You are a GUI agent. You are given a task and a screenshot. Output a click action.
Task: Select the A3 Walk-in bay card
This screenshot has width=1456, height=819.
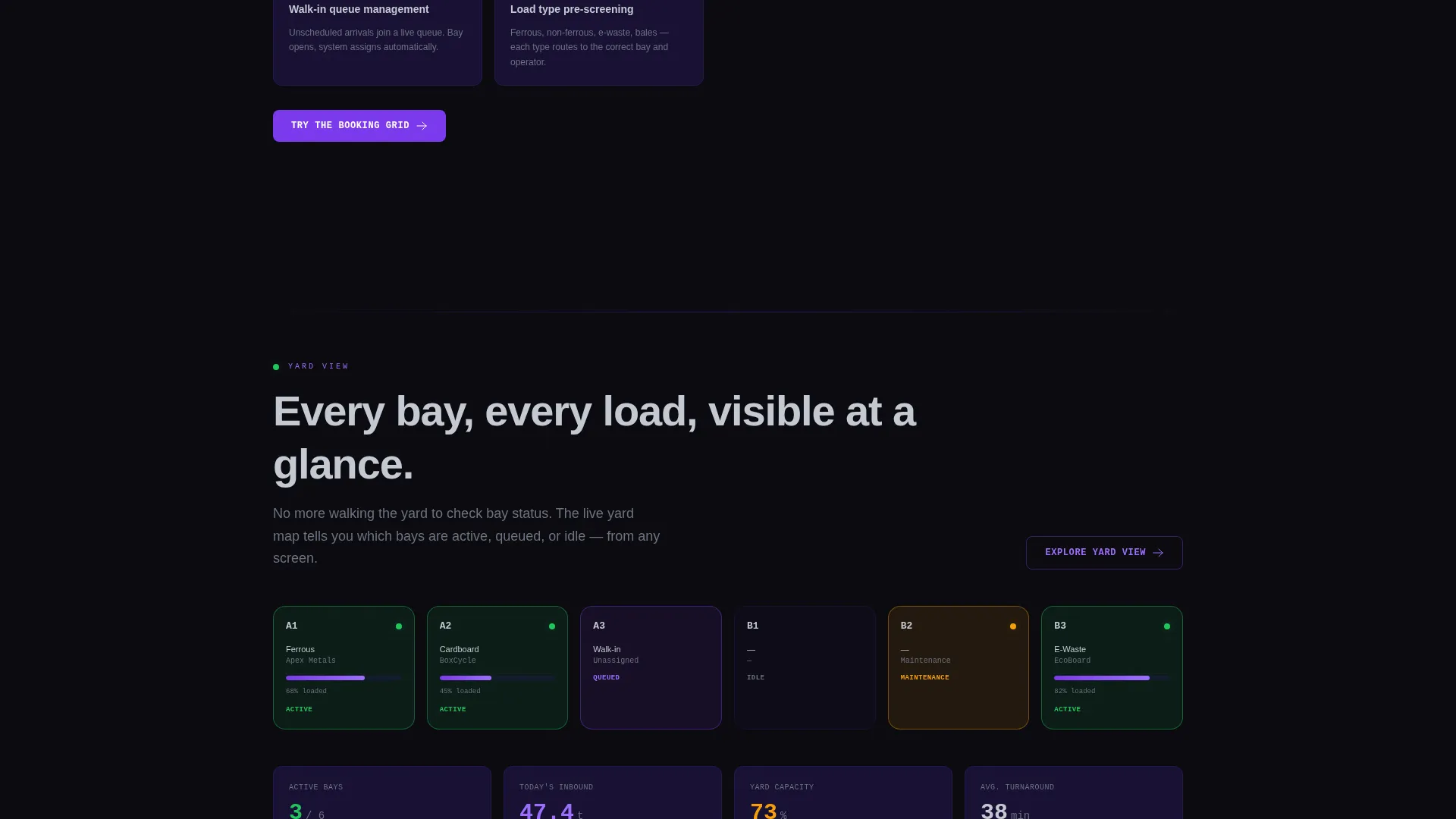(651, 667)
